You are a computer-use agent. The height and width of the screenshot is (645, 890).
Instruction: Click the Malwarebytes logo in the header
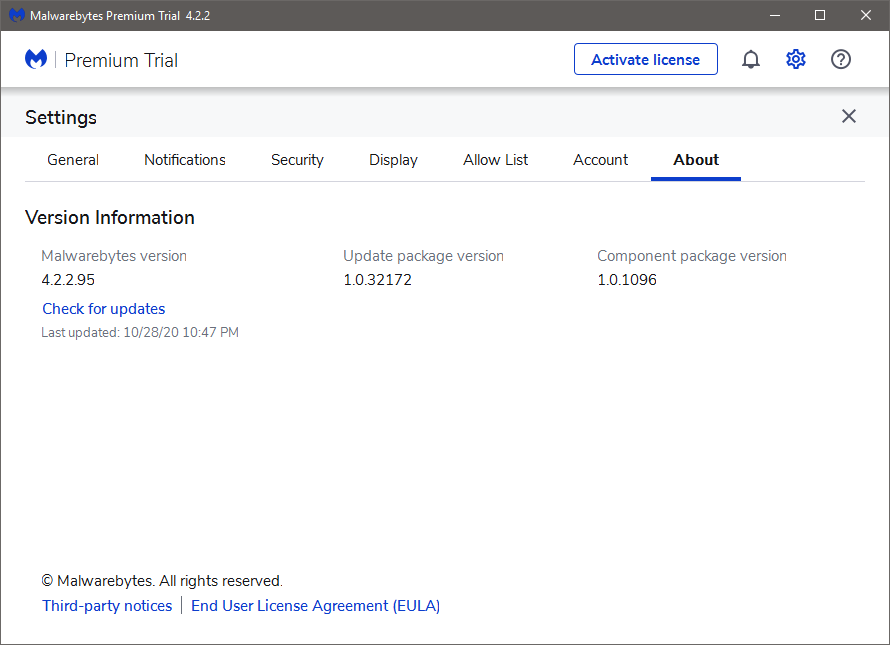click(x=36, y=59)
